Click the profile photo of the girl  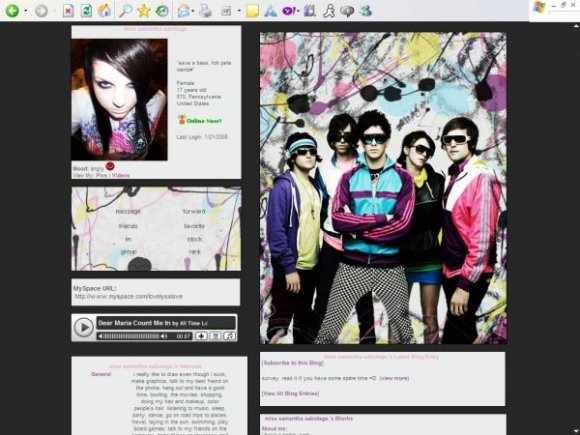[119, 100]
